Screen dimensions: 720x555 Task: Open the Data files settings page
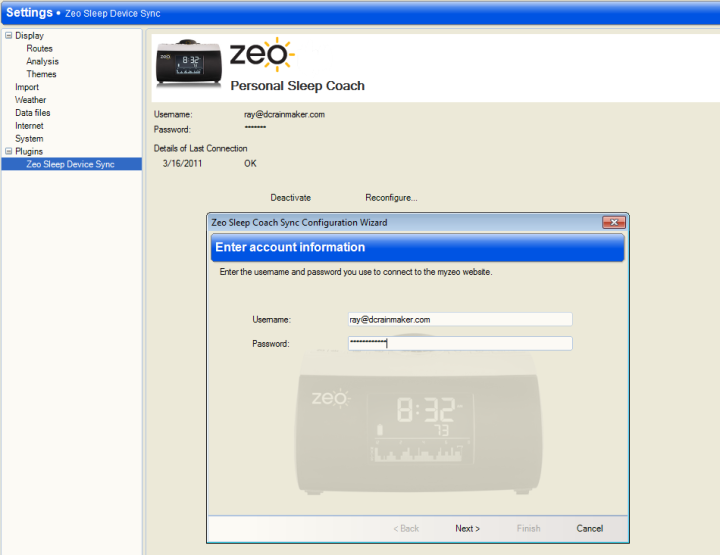[x=33, y=112]
